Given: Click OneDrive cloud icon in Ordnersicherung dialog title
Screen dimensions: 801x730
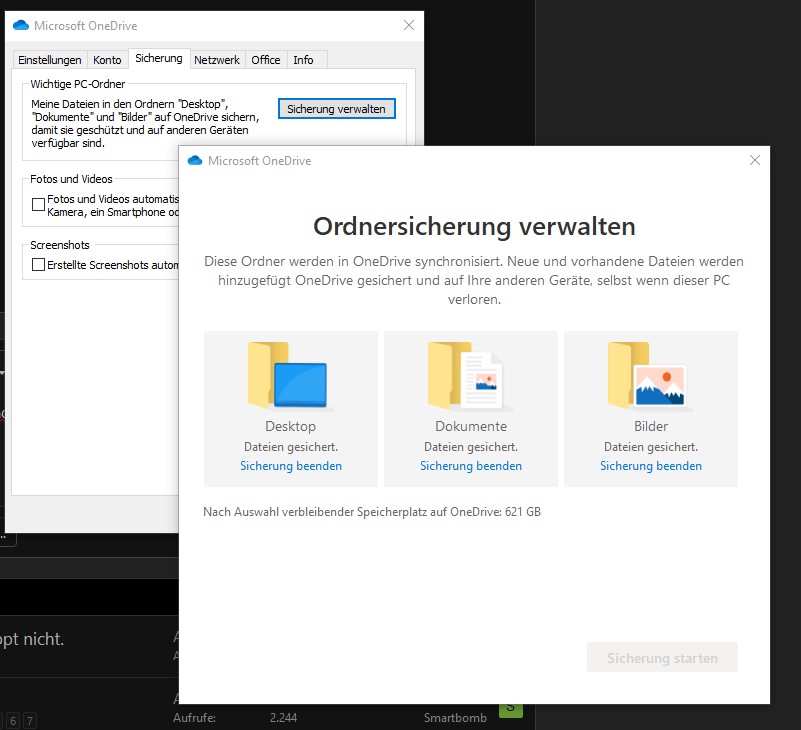Looking at the screenshot, I should click(x=195, y=161).
